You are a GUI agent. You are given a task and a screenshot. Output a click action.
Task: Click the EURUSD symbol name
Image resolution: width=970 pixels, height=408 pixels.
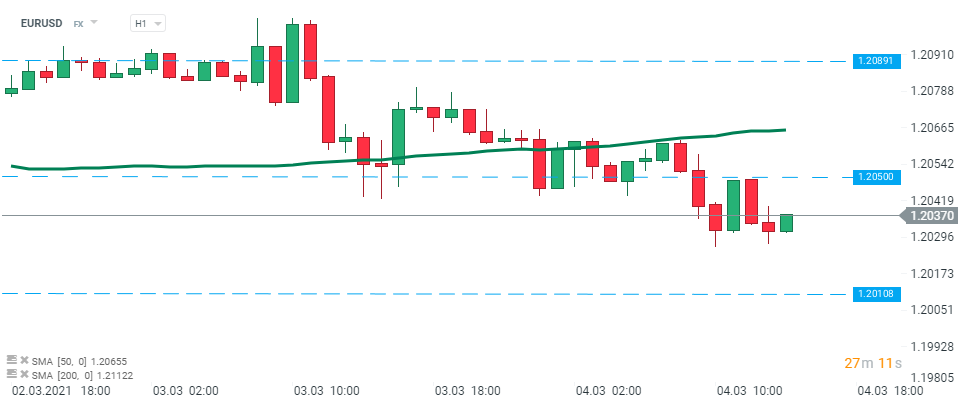42,22
